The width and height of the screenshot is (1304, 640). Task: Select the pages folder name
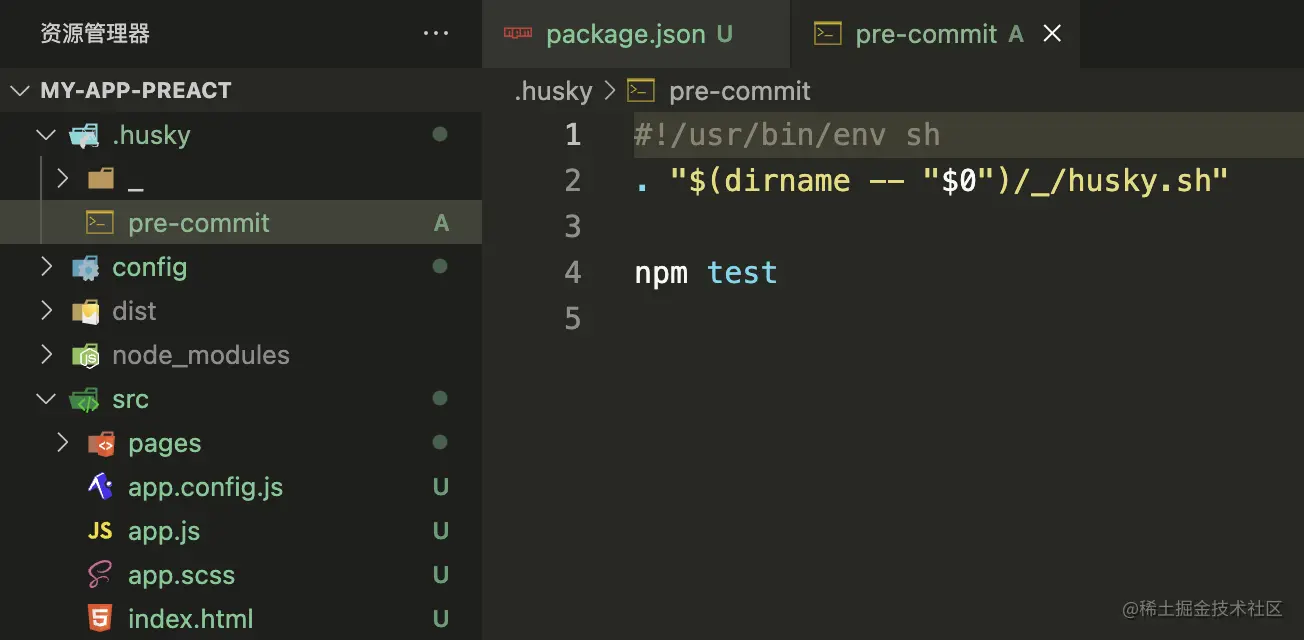click(x=165, y=443)
